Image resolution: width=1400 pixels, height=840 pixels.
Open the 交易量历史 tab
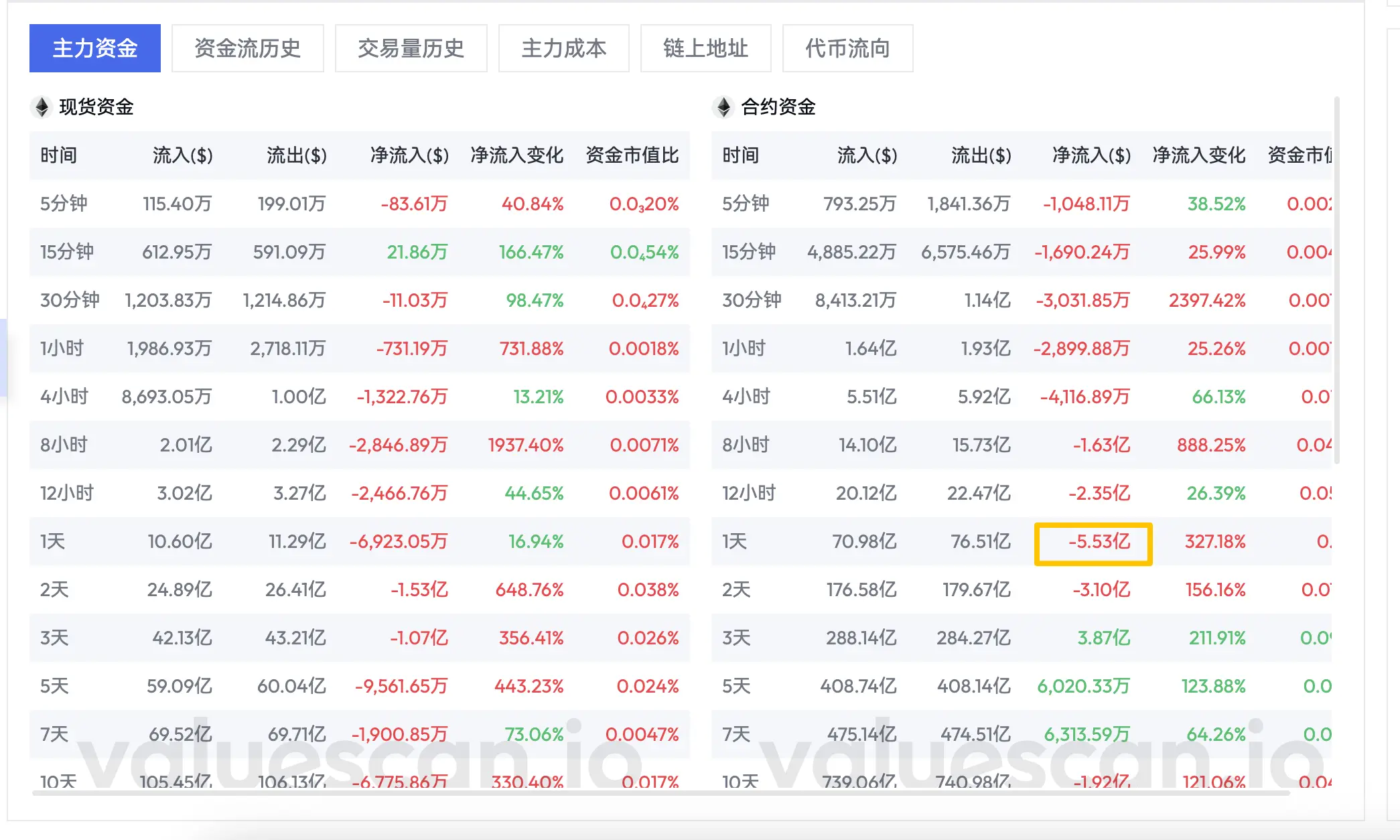[x=411, y=48]
